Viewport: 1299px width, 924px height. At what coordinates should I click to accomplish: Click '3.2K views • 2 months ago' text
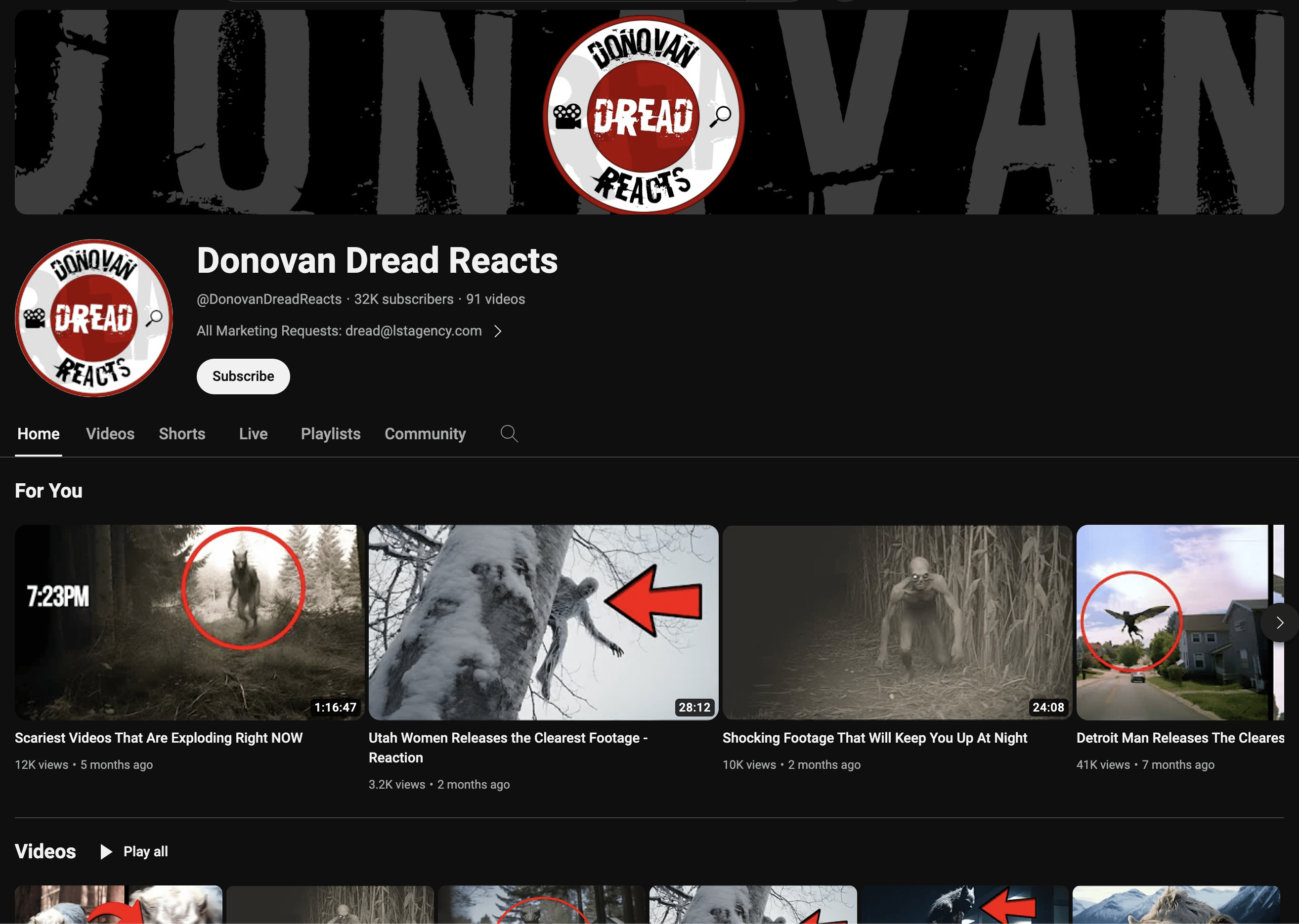439,784
